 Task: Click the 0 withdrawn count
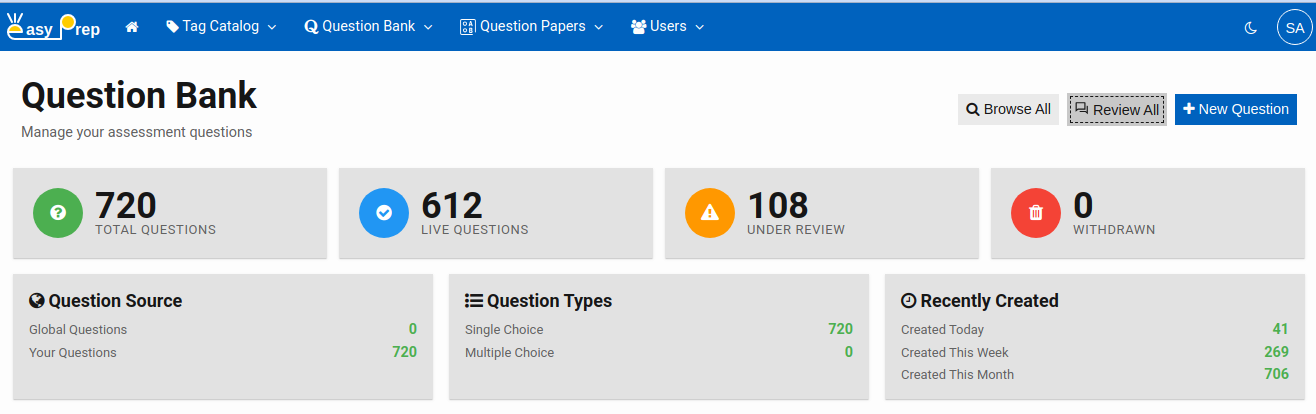click(x=1083, y=205)
